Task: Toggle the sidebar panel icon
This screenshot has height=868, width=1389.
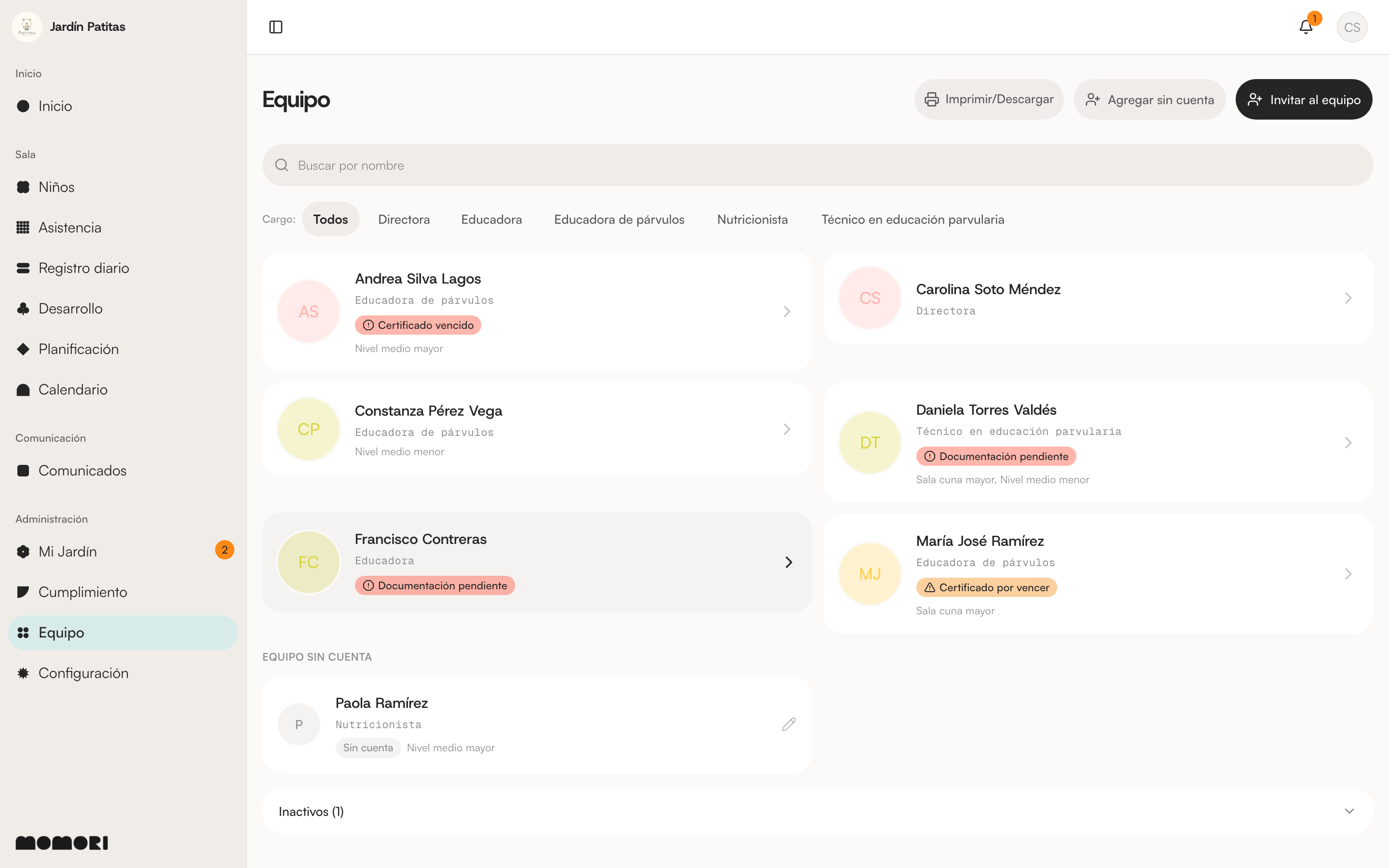Action: 275,27
